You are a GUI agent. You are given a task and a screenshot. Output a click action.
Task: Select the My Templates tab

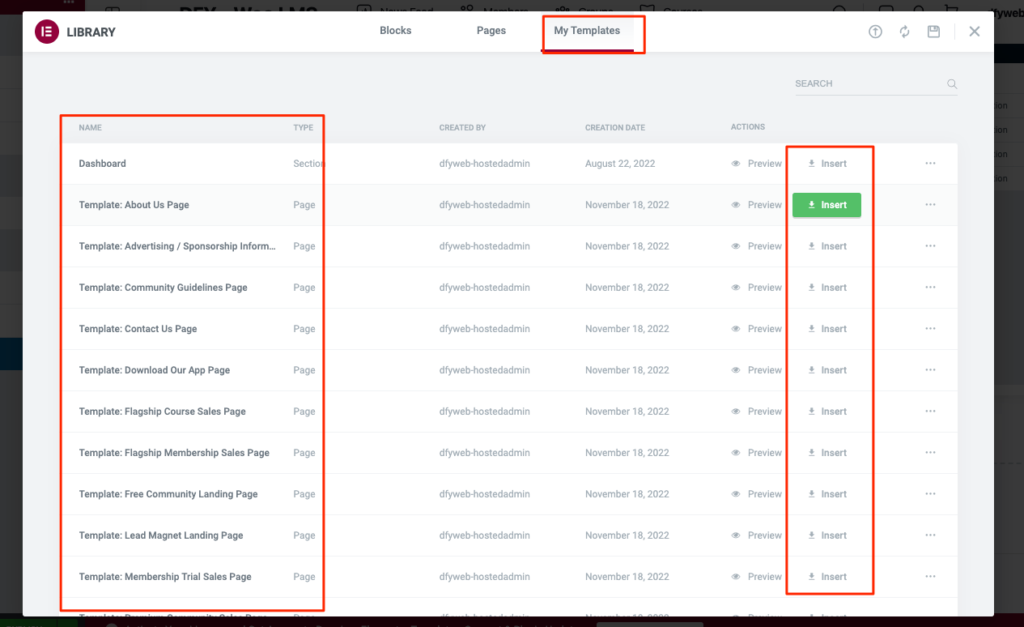click(587, 31)
